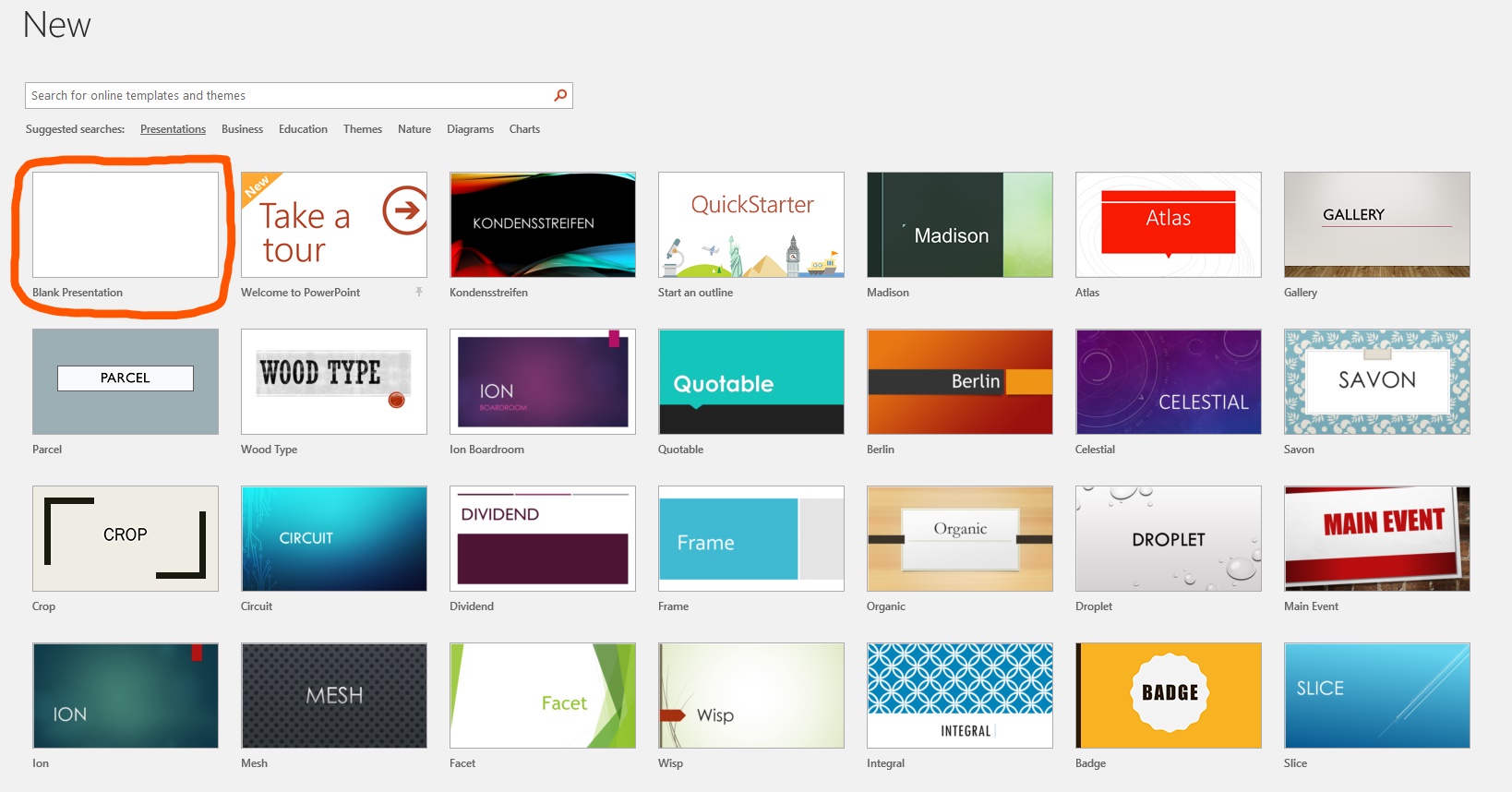Click the 'Wood Type' caption text
1512x792 pixels.
[x=269, y=450]
